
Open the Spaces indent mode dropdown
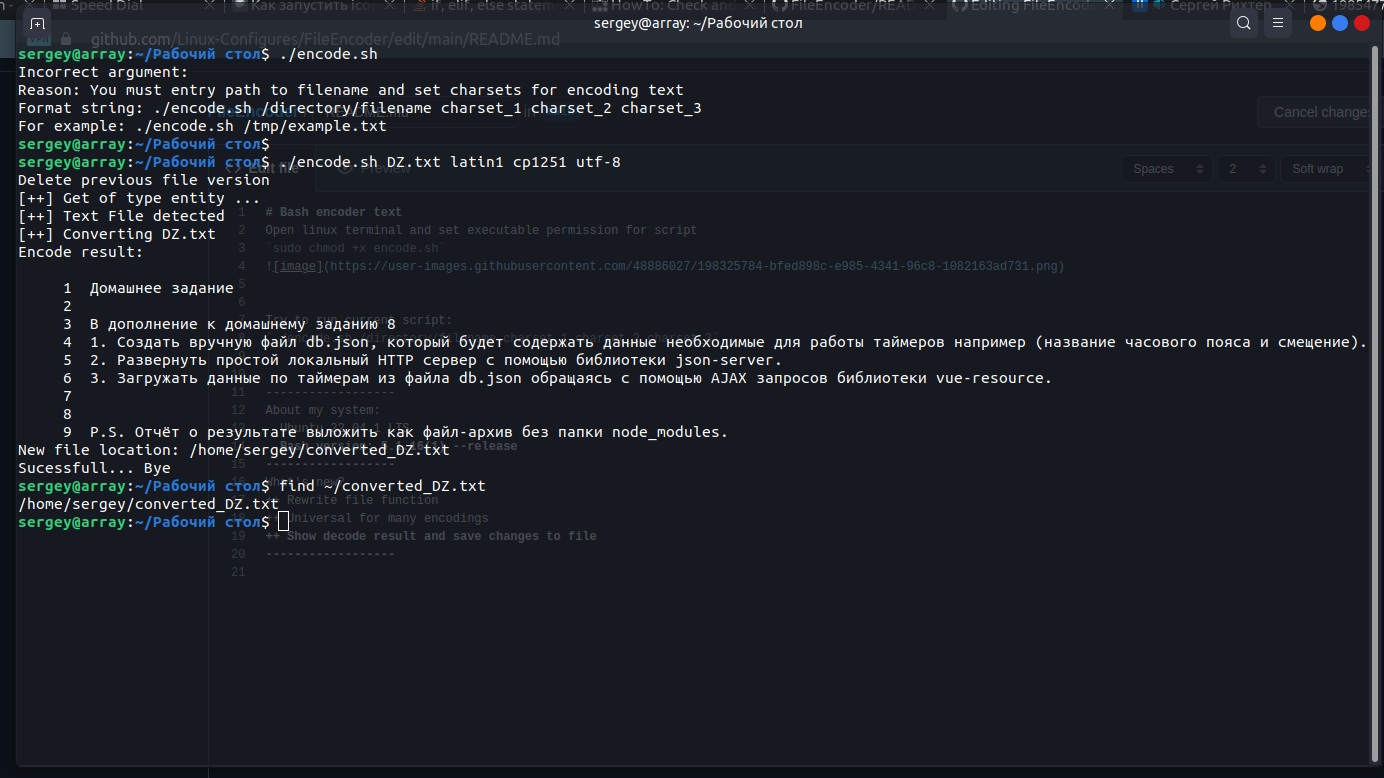tap(1166, 169)
